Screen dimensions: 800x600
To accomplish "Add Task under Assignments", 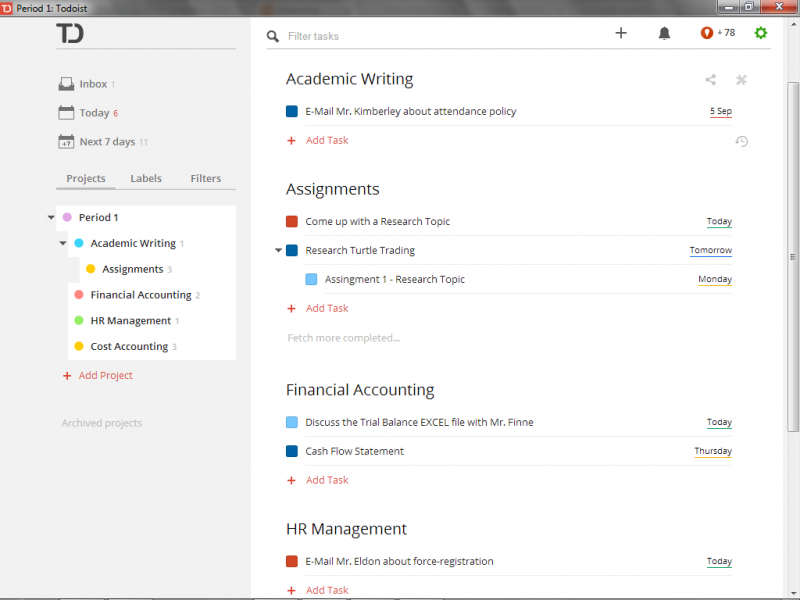I will [x=327, y=308].
